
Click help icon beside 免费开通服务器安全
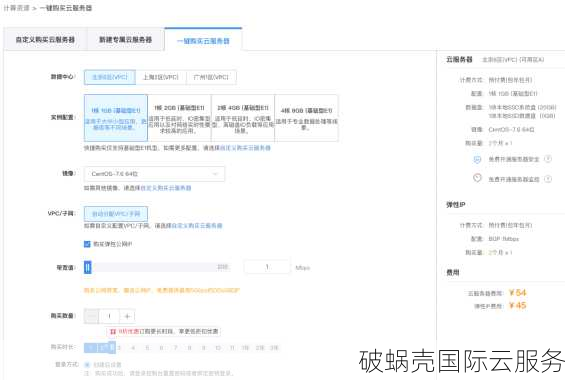click(548, 159)
